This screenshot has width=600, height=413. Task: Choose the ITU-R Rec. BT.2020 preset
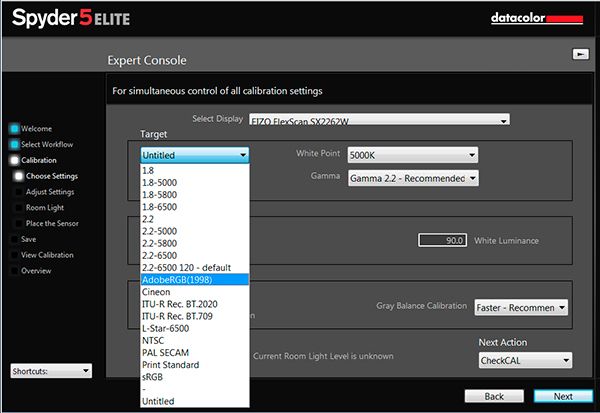coord(195,304)
